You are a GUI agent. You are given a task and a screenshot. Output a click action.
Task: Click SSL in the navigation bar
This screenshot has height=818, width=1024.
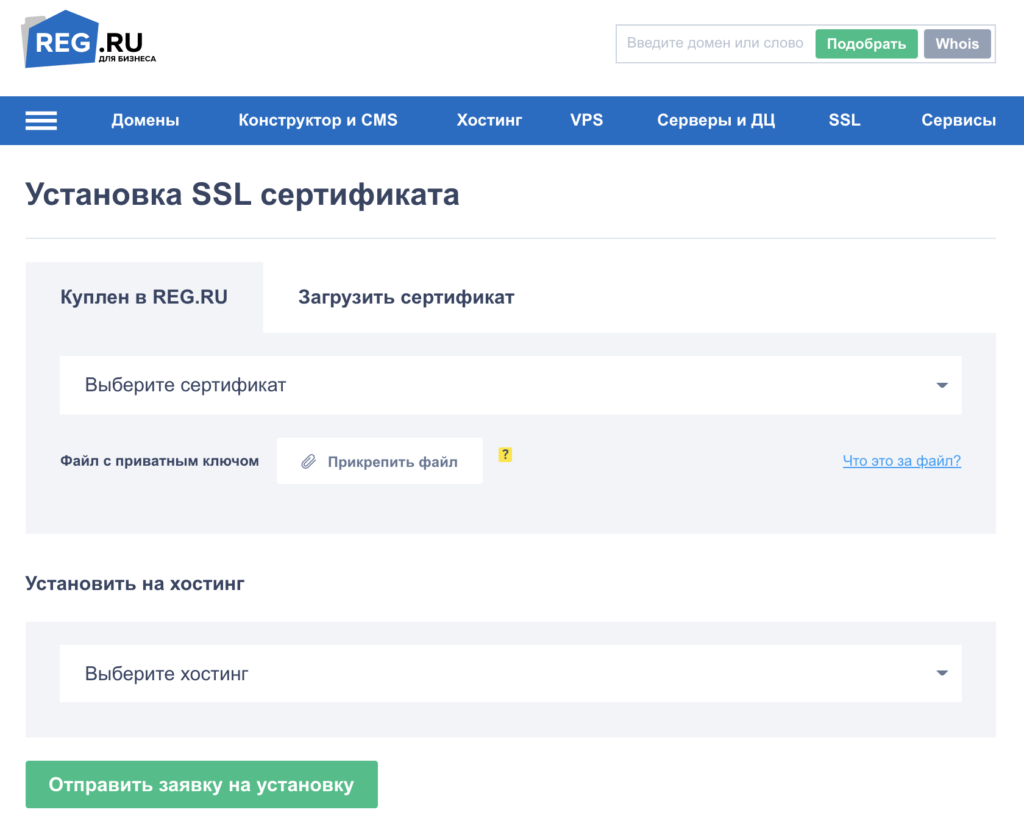click(x=844, y=121)
